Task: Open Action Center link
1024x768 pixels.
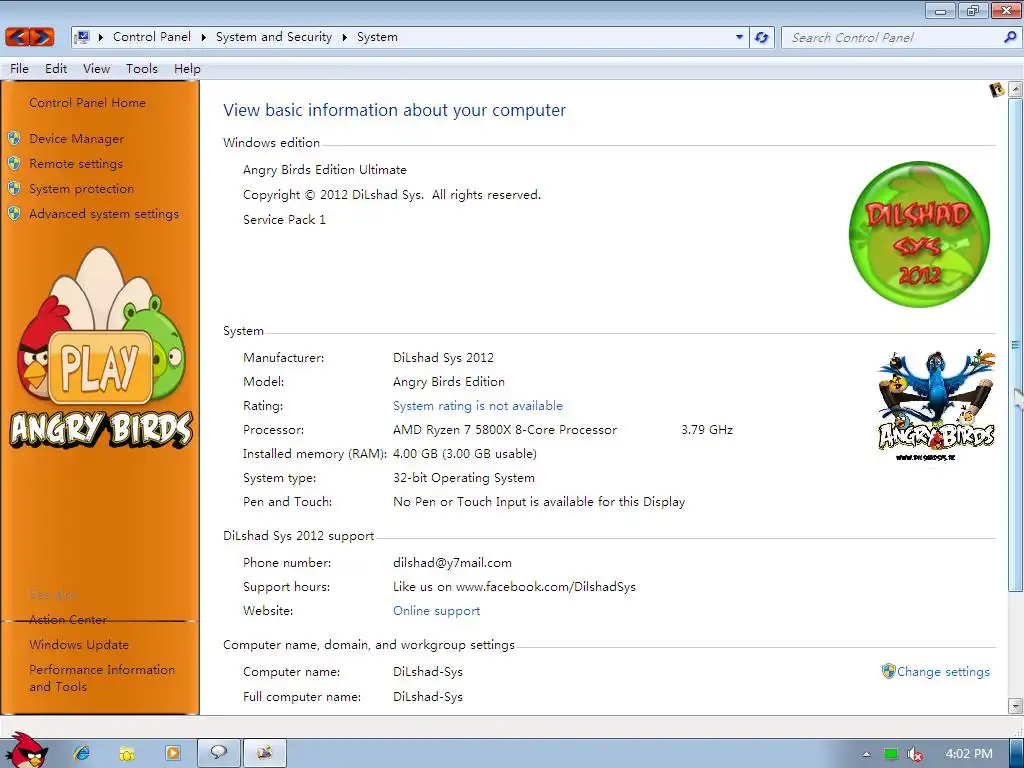Action: 68,619
